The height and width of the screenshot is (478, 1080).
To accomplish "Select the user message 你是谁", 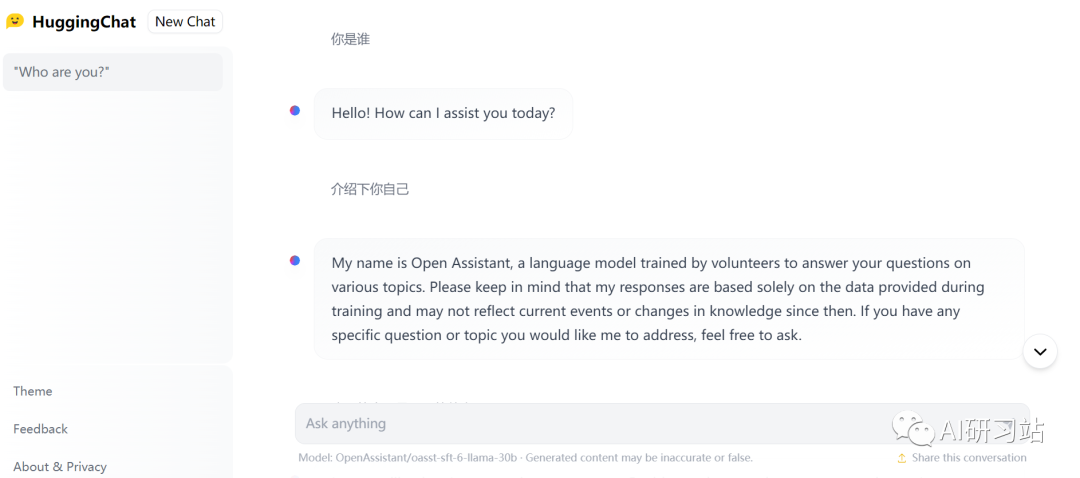I will (x=350, y=40).
